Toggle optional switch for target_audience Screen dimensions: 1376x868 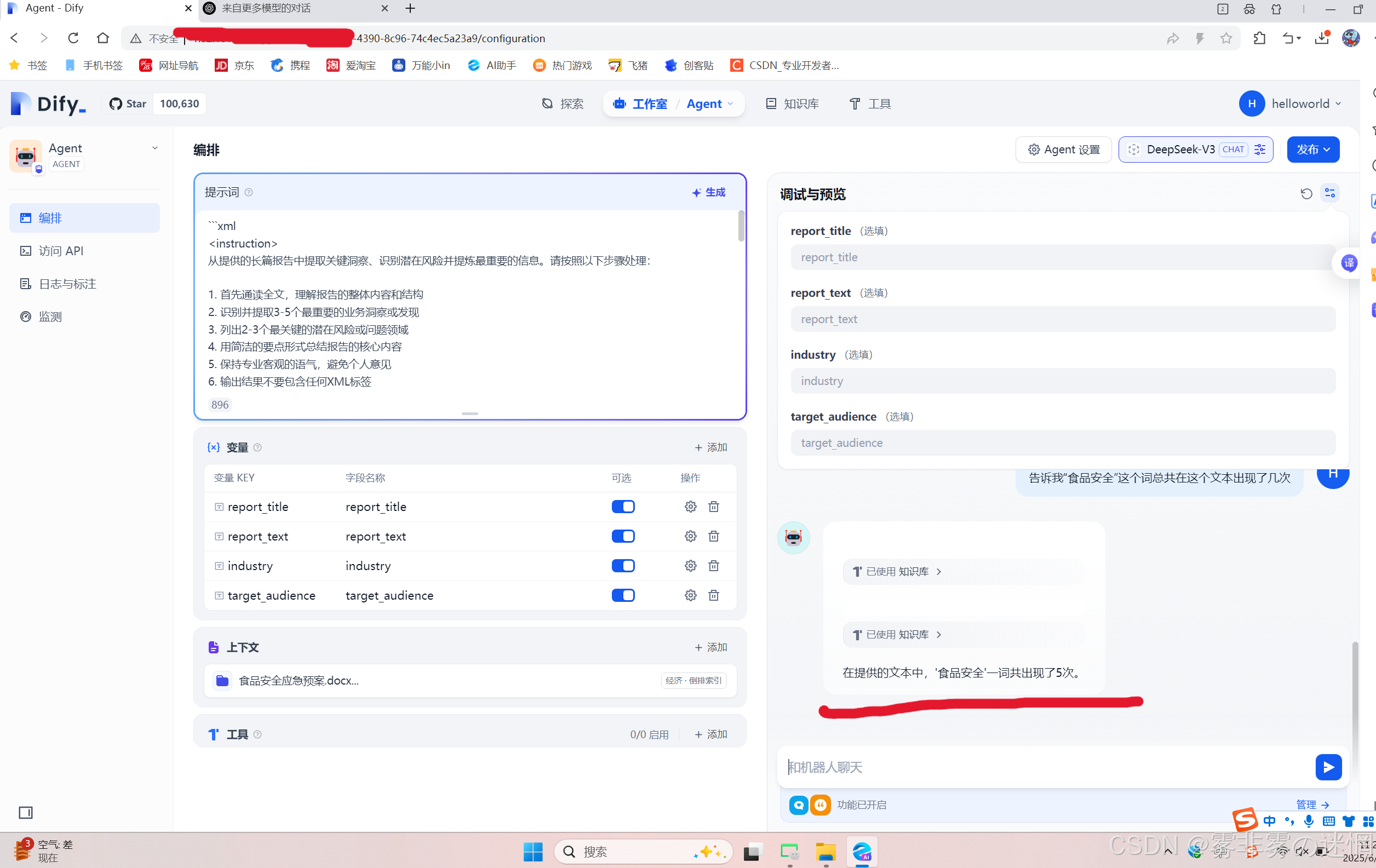pyautogui.click(x=623, y=595)
